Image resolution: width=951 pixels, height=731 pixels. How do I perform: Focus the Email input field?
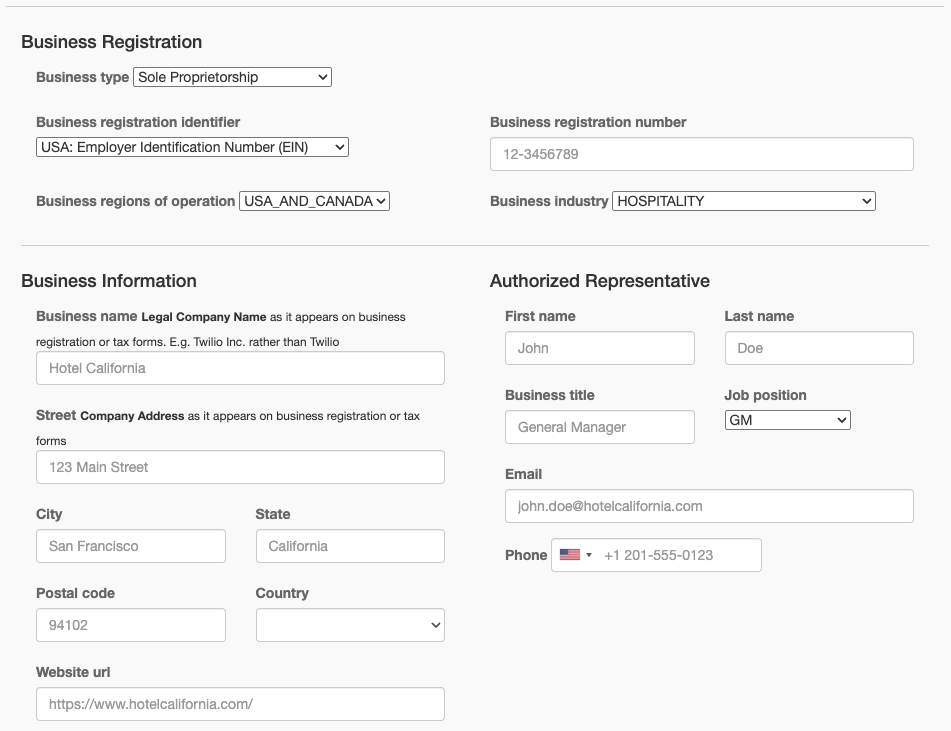click(x=709, y=506)
